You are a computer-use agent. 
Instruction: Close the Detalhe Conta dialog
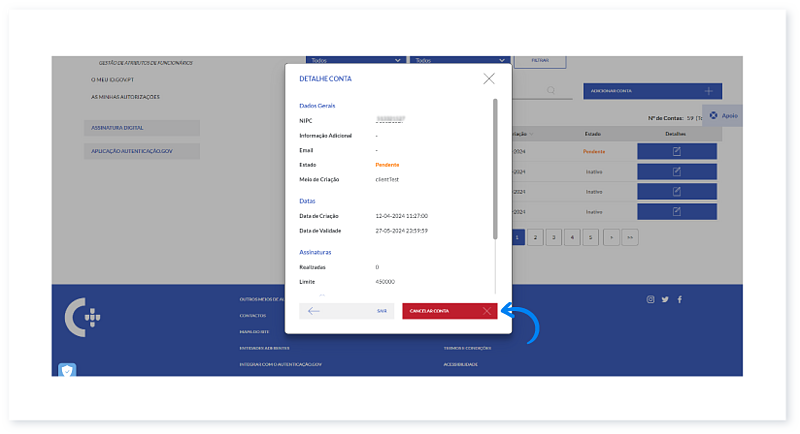pos(488,78)
